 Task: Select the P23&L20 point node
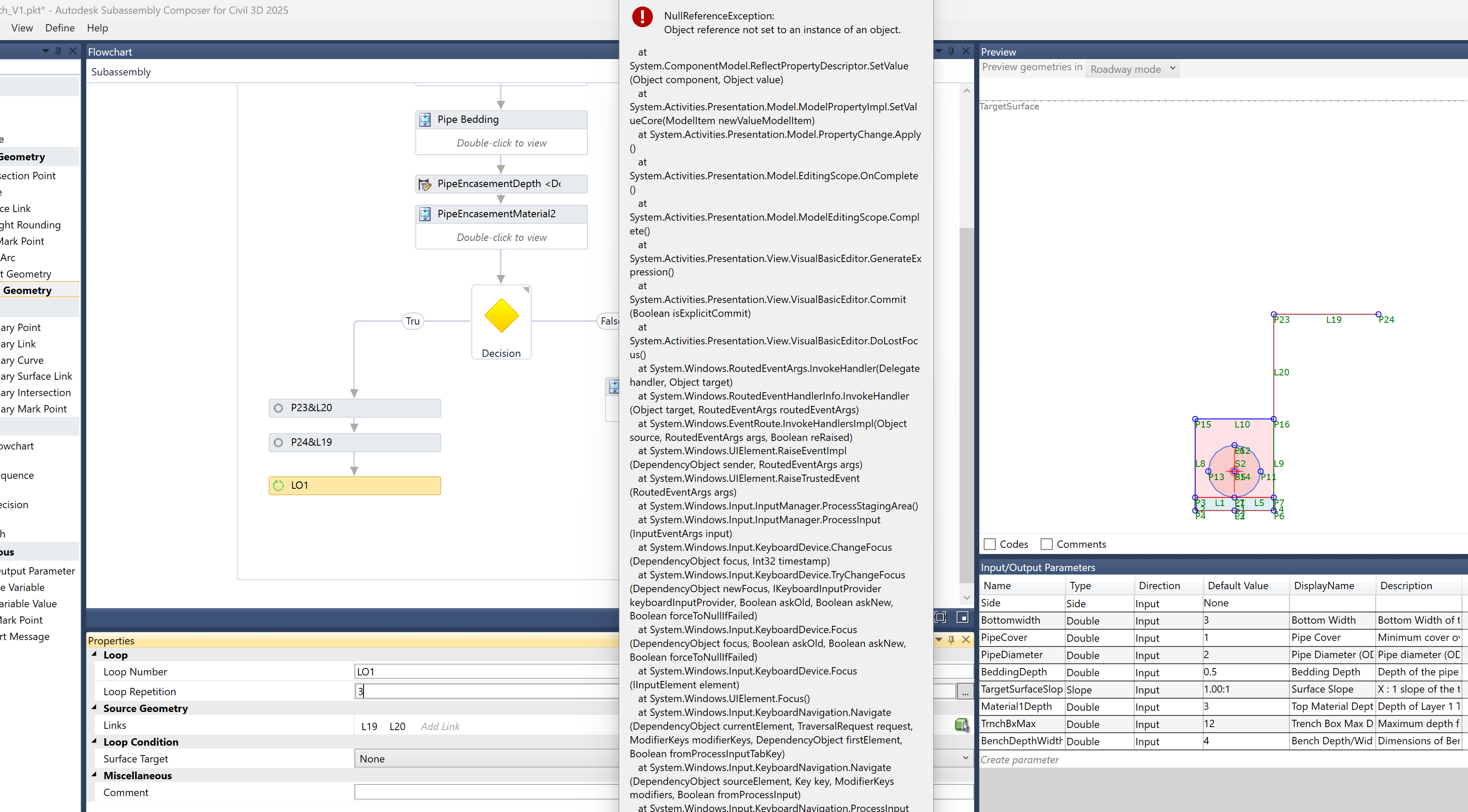point(354,408)
